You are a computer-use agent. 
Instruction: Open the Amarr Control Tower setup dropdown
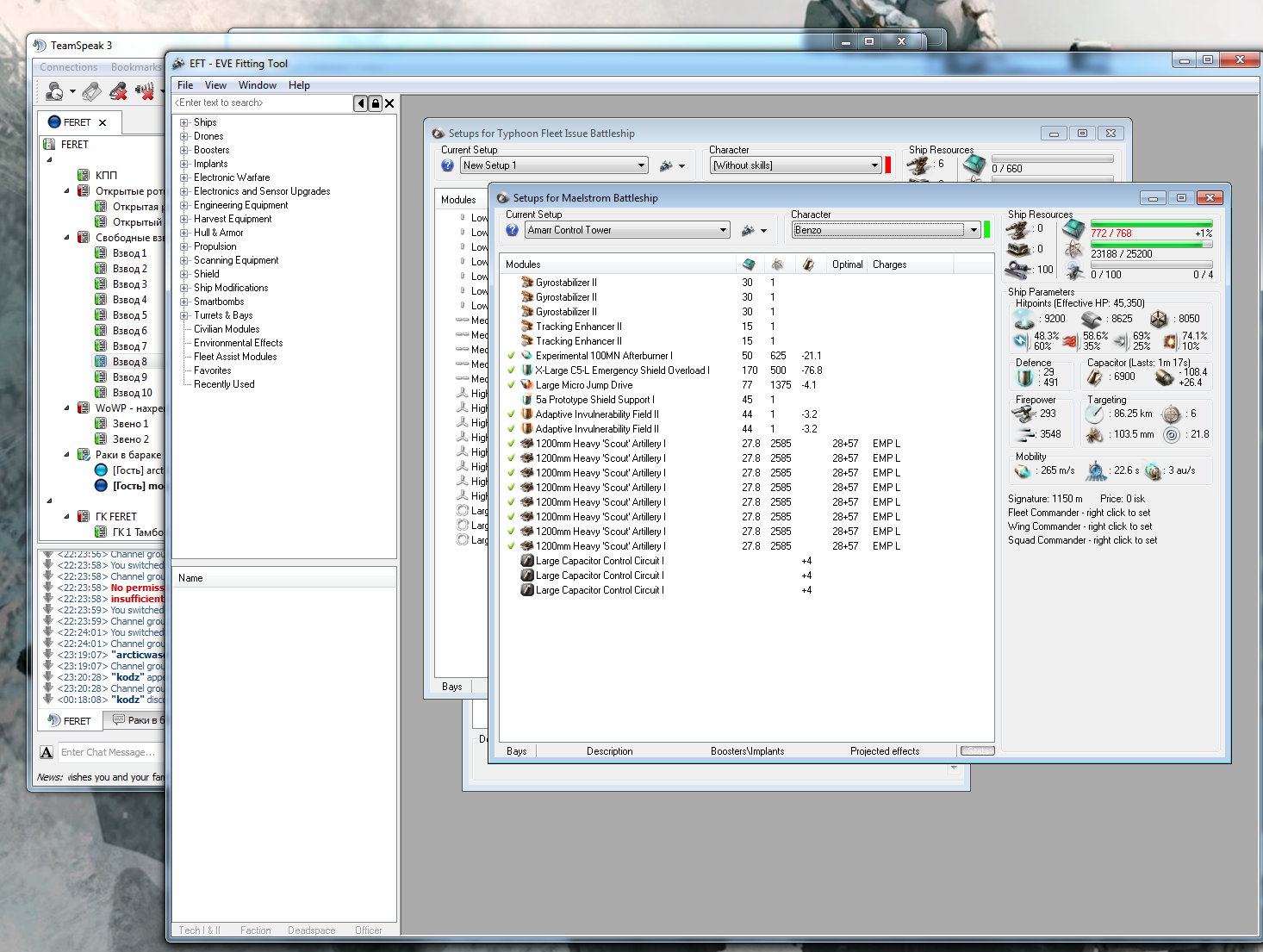coord(722,230)
